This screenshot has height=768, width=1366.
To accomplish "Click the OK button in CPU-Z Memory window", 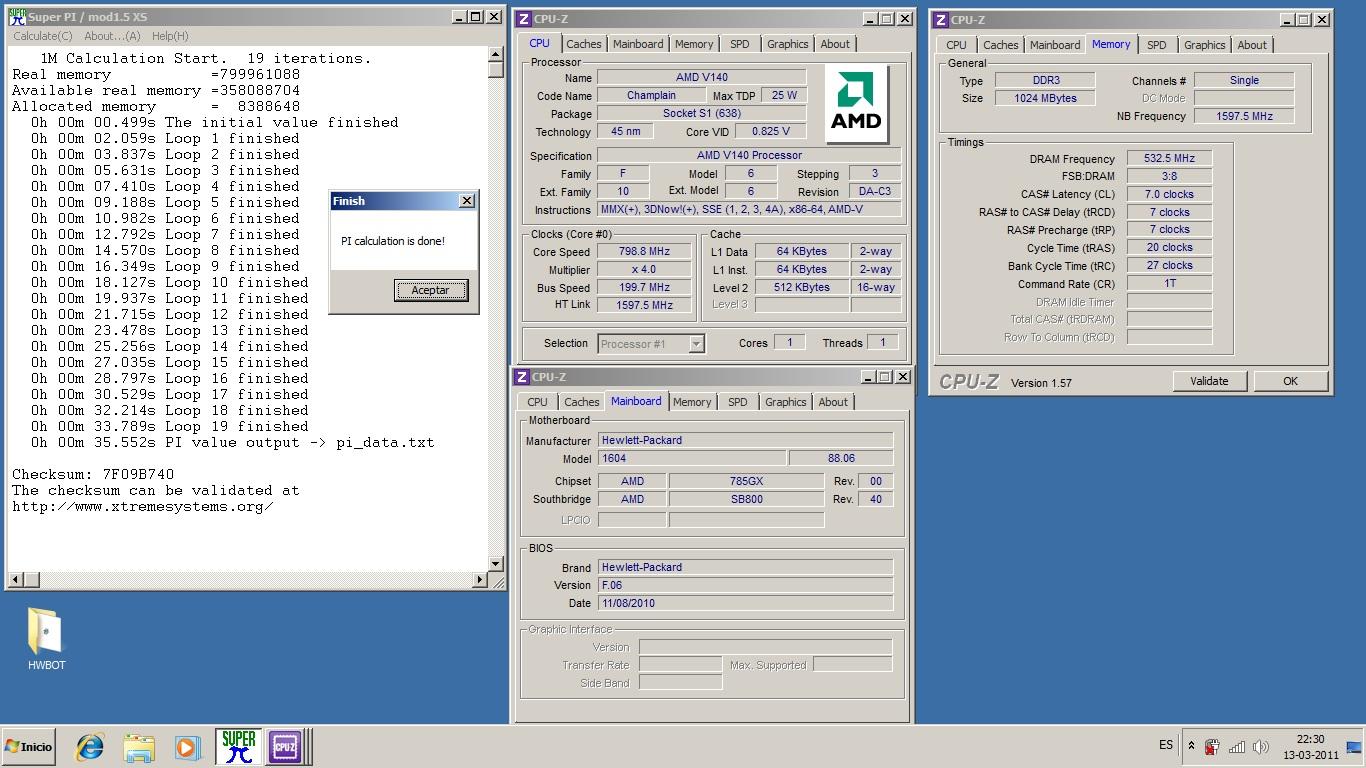I will (x=1290, y=381).
